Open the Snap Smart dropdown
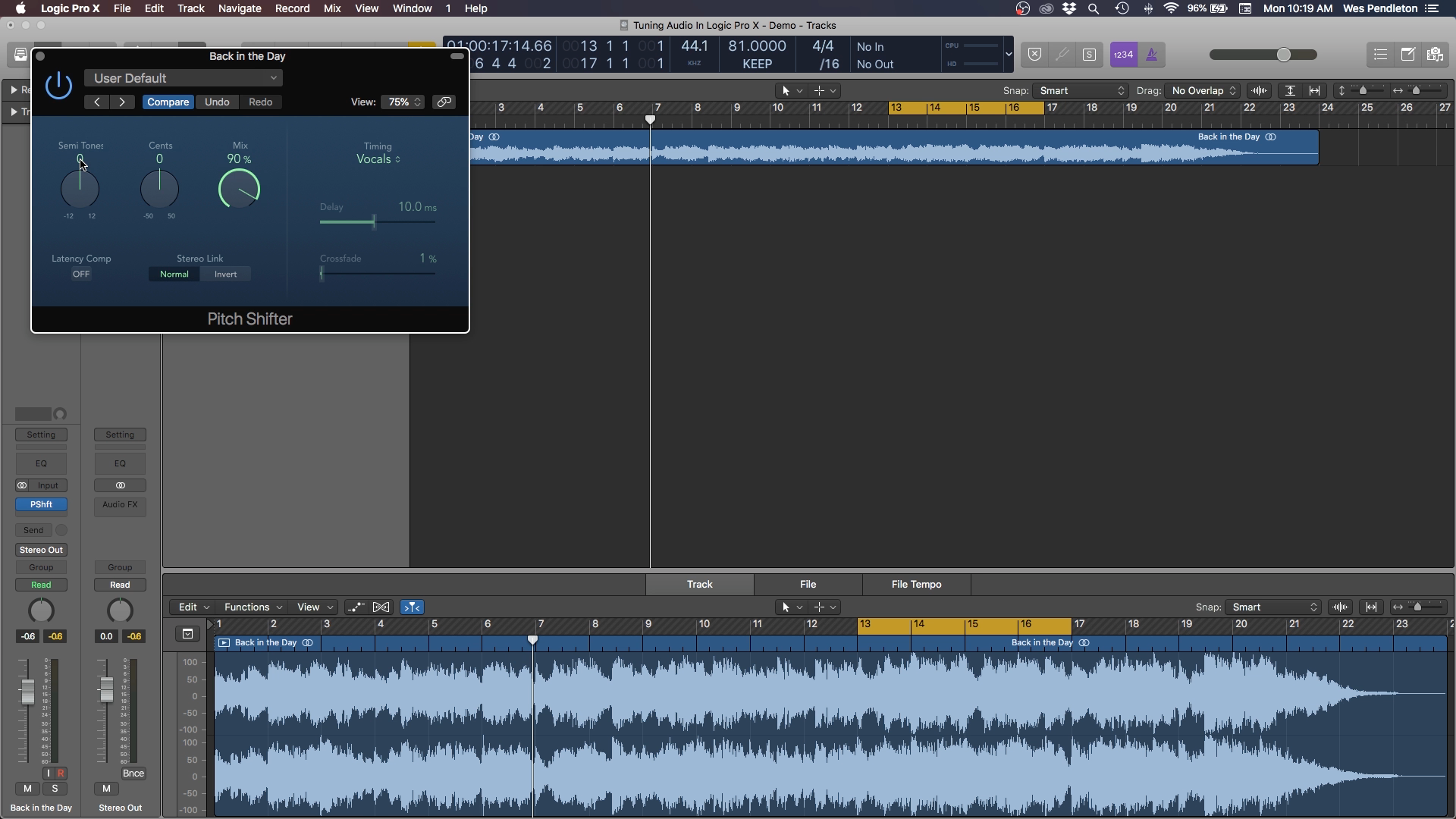The height and width of the screenshot is (819, 1456). pos(1080,90)
